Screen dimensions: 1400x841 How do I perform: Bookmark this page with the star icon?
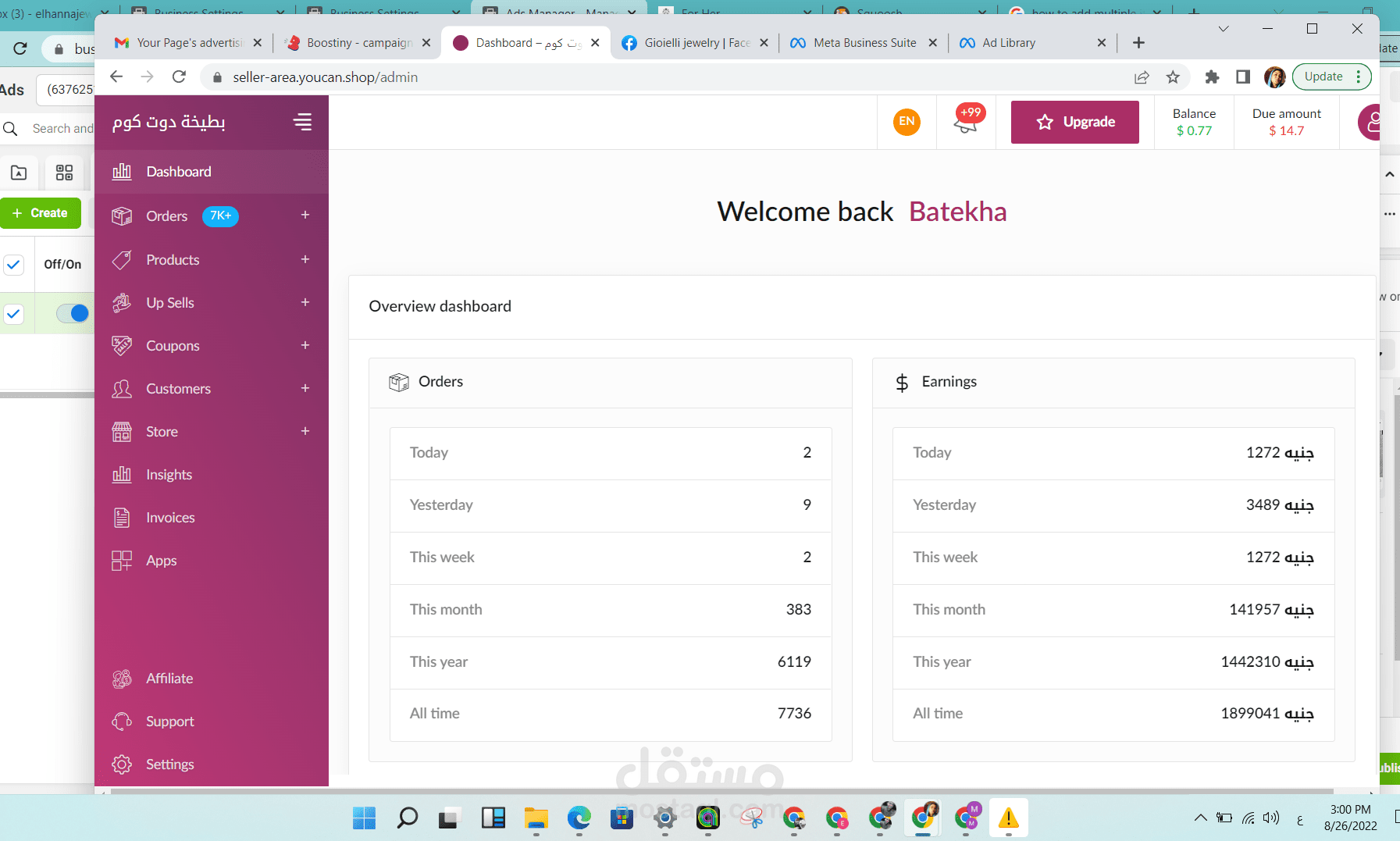1173,77
